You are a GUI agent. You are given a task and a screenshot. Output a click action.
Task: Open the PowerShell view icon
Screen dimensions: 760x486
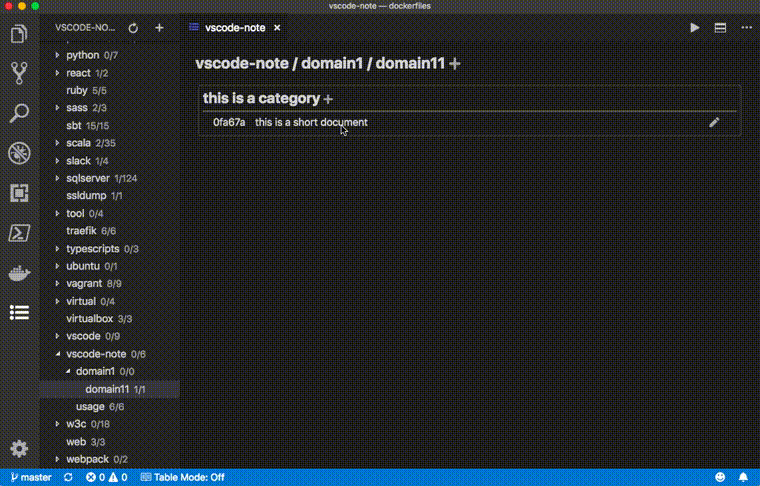(x=19, y=233)
